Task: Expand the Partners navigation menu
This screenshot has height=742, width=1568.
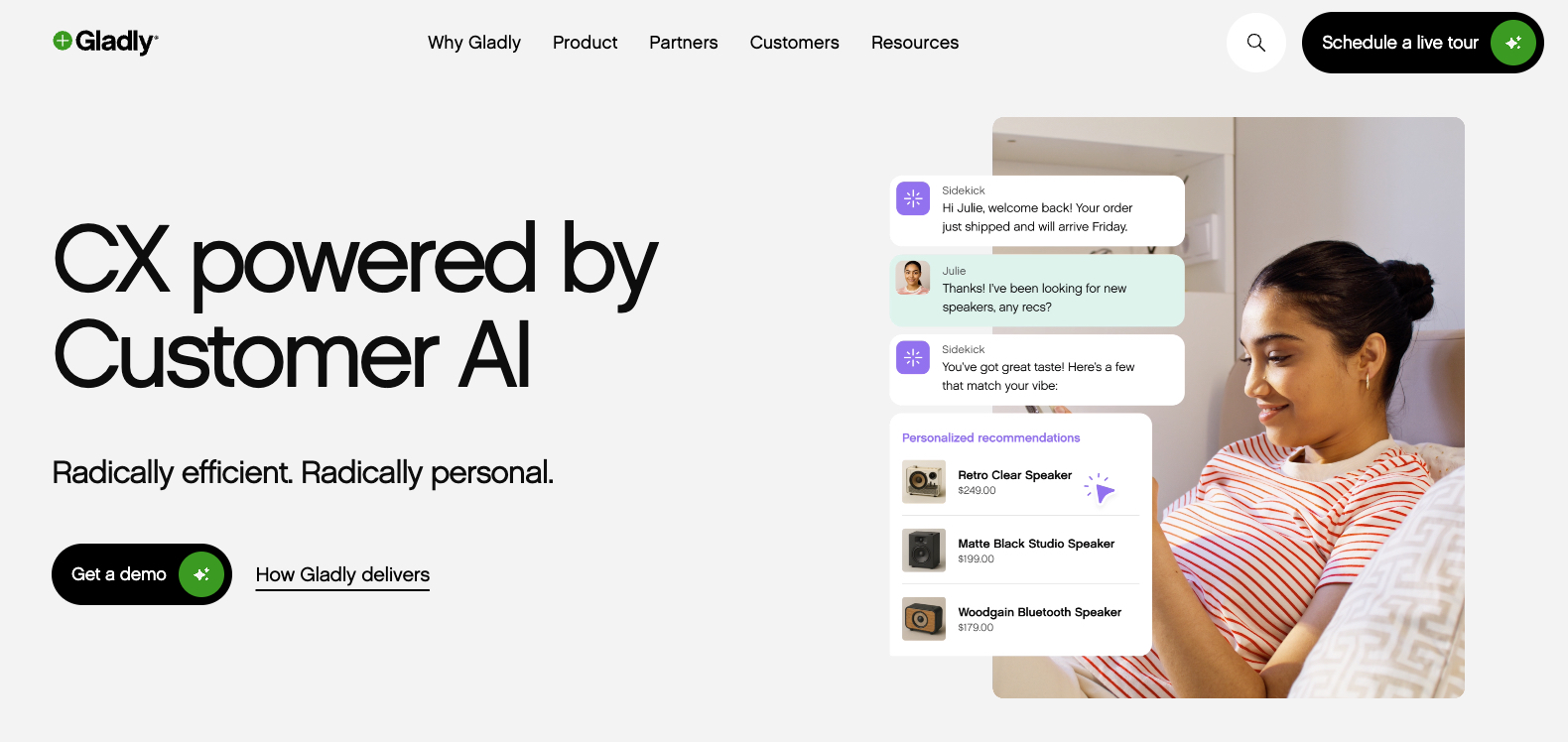Action: click(x=683, y=43)
